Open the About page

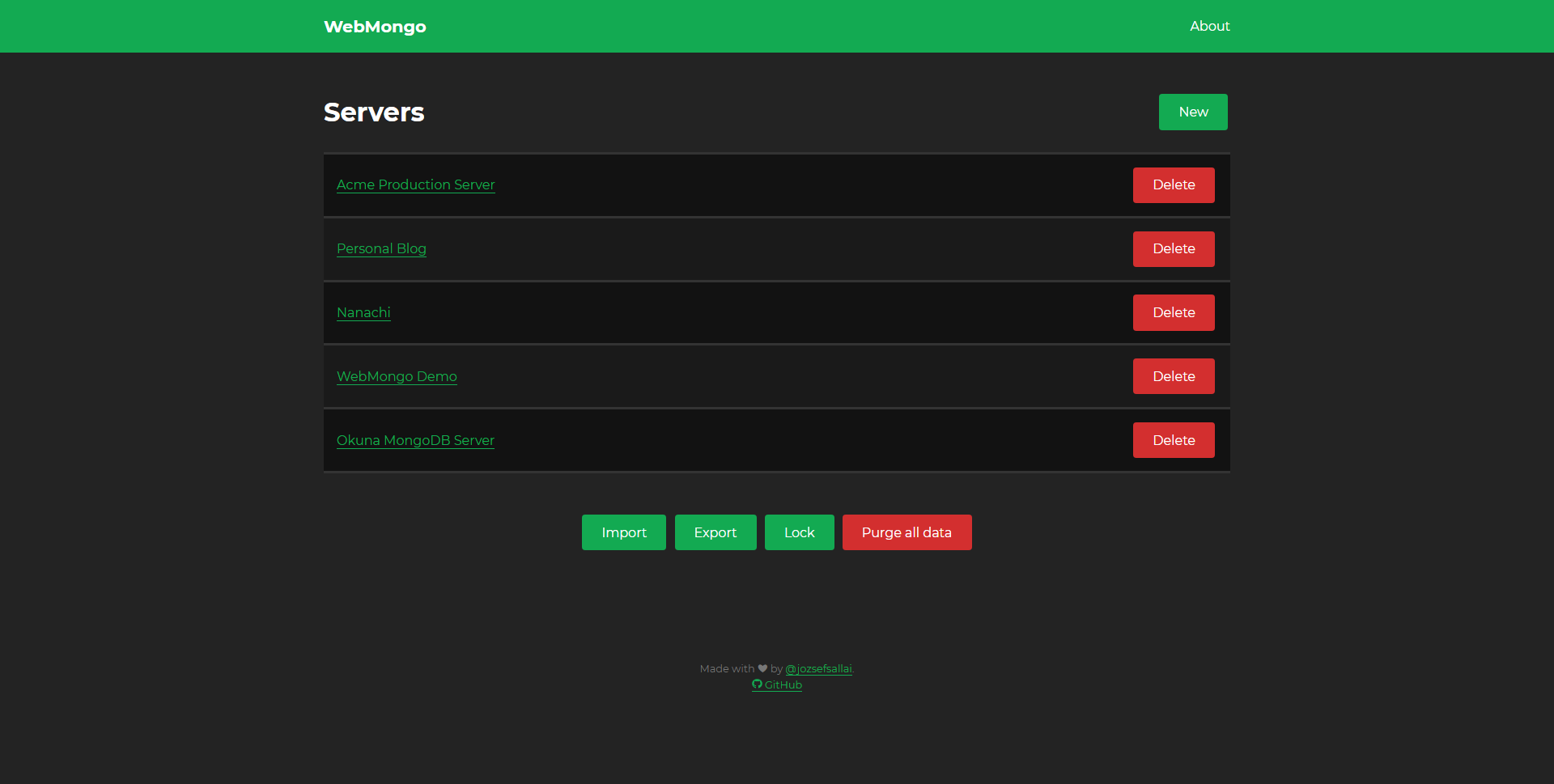pos(1209,26)
